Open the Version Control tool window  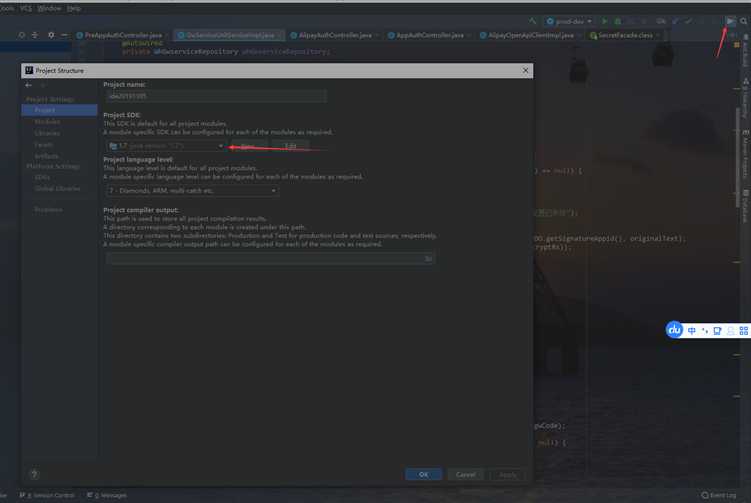click(47, 495)
